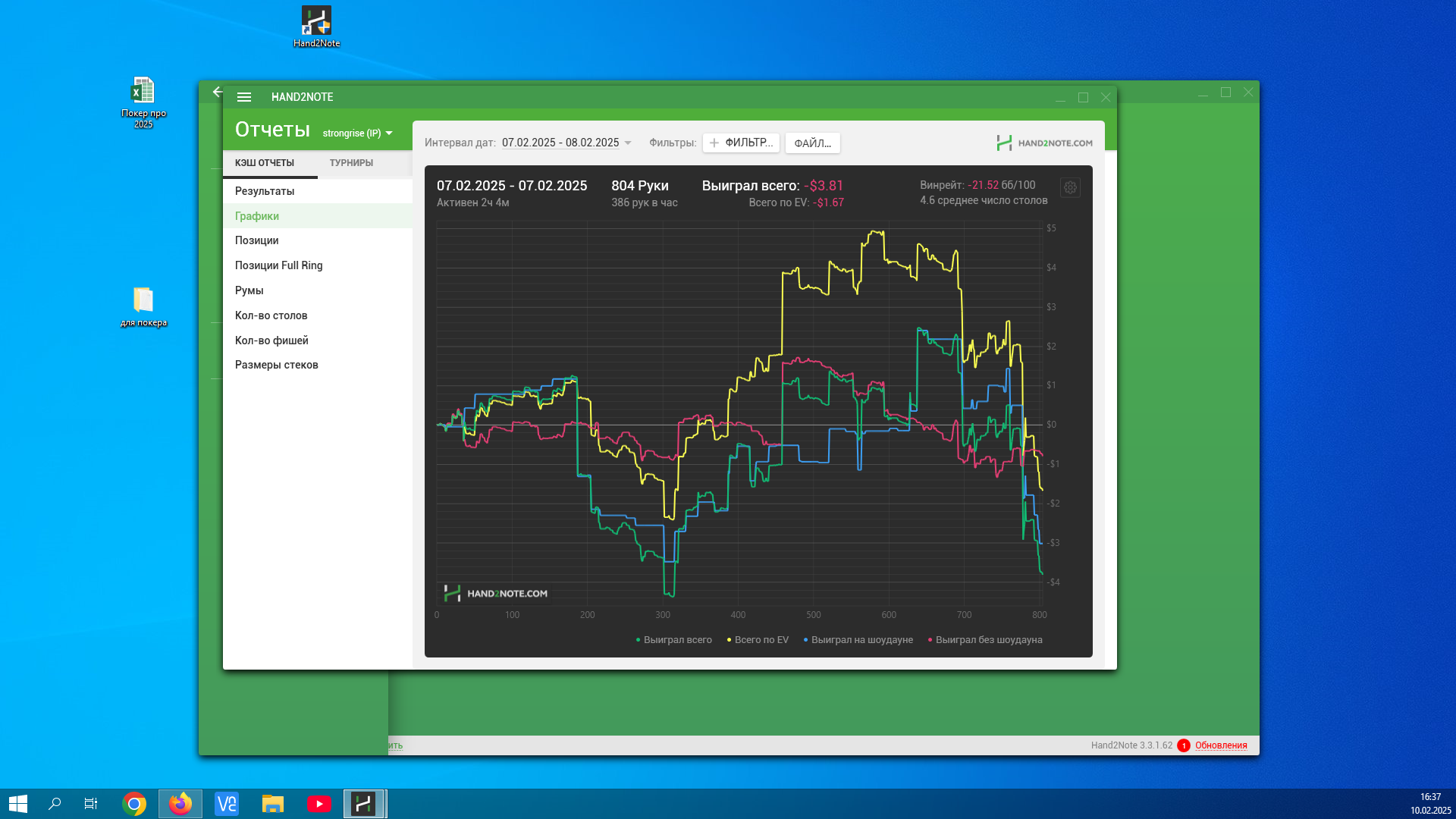This screenshot has width=1456, height=819.
Task: Open File Explorer from the taskbar
Action: [273, 804]
